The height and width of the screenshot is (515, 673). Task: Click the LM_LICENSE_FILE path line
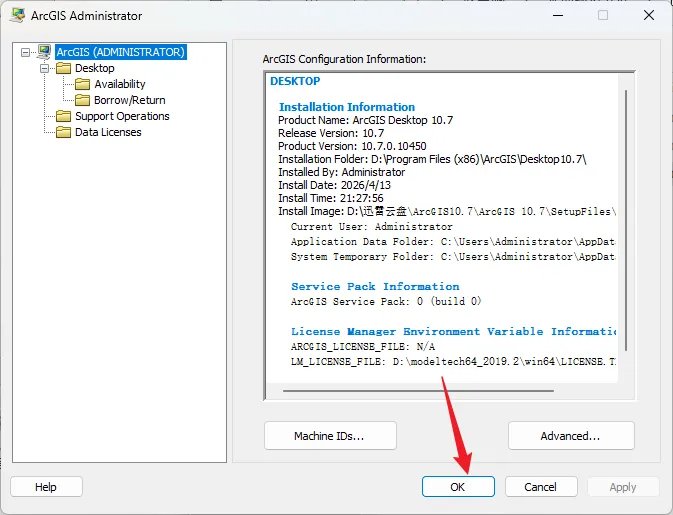[x=453, y=362]
